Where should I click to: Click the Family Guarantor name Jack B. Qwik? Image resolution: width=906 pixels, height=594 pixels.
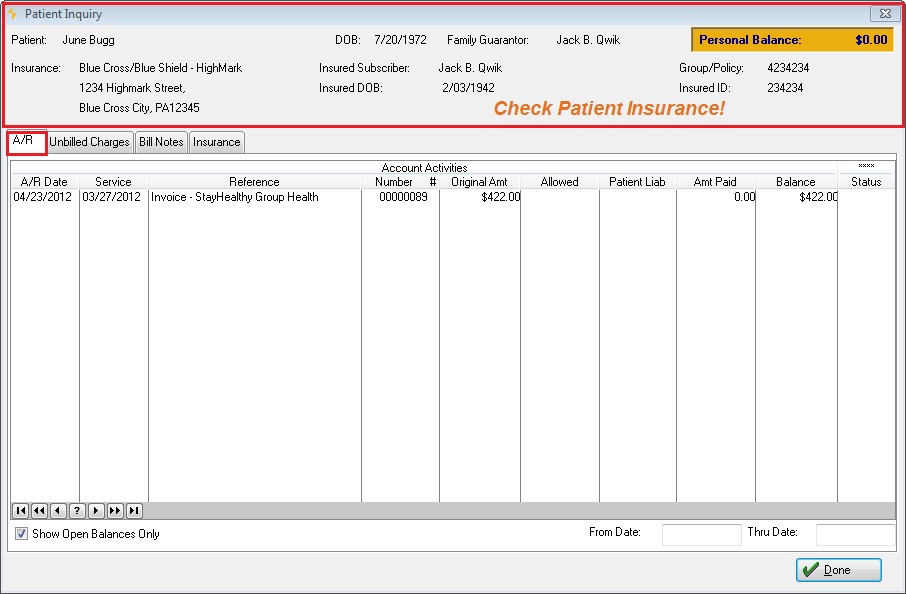(588, 40)
